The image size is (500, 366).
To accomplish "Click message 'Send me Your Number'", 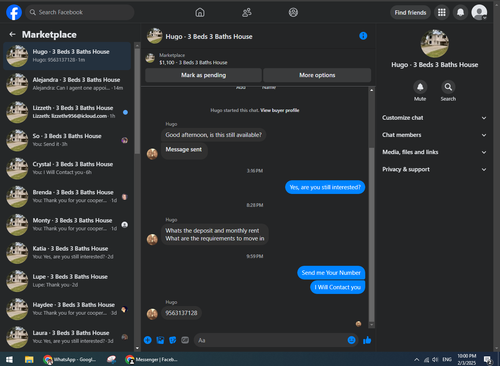I will point(331,273).
